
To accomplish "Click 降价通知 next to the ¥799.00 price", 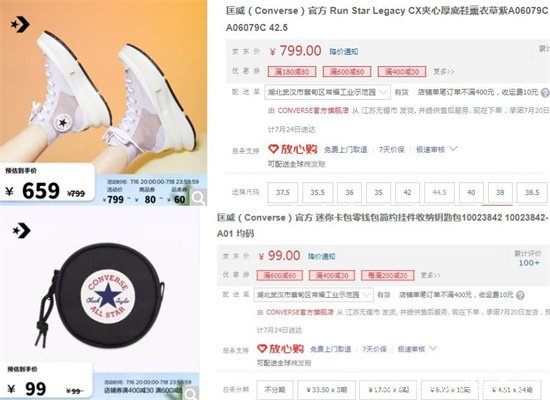I will pos(344,52).
